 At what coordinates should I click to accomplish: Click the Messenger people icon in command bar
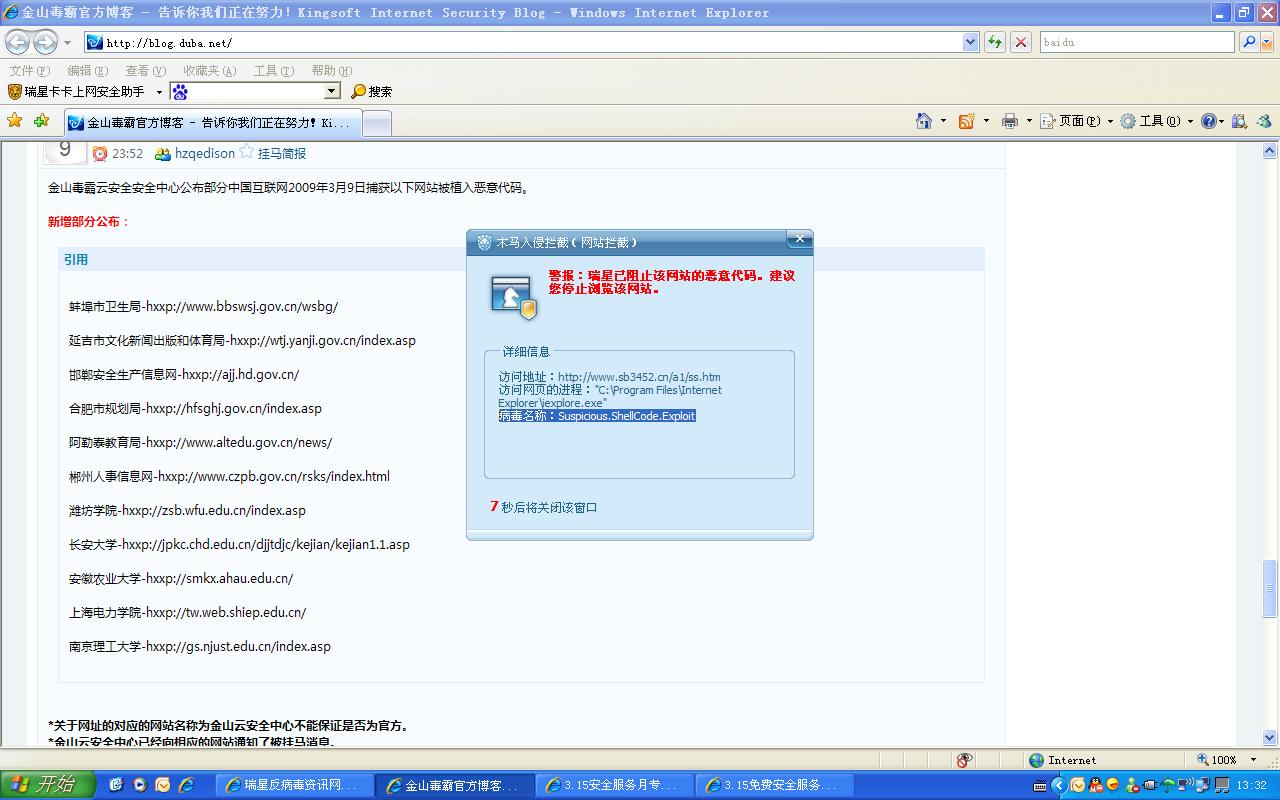tap(1264, 121)
